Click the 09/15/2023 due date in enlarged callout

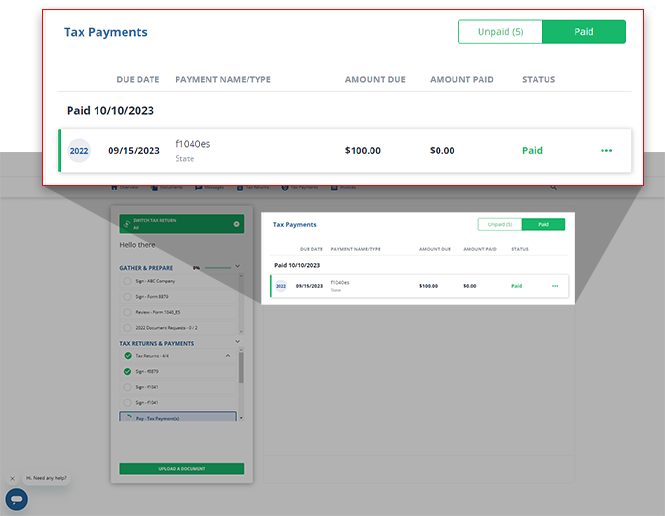[134, 151]
